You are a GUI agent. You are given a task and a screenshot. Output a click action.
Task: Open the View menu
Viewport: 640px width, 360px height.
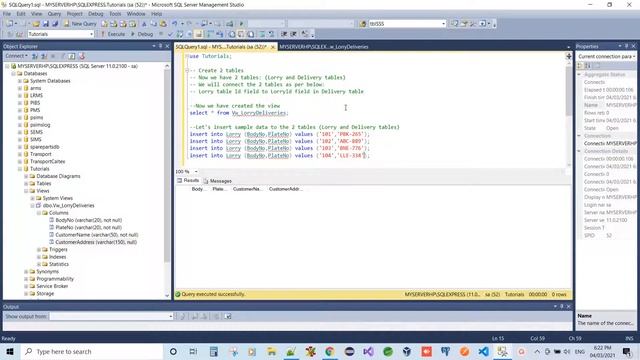pyautogui.click(x=36, y=13)
